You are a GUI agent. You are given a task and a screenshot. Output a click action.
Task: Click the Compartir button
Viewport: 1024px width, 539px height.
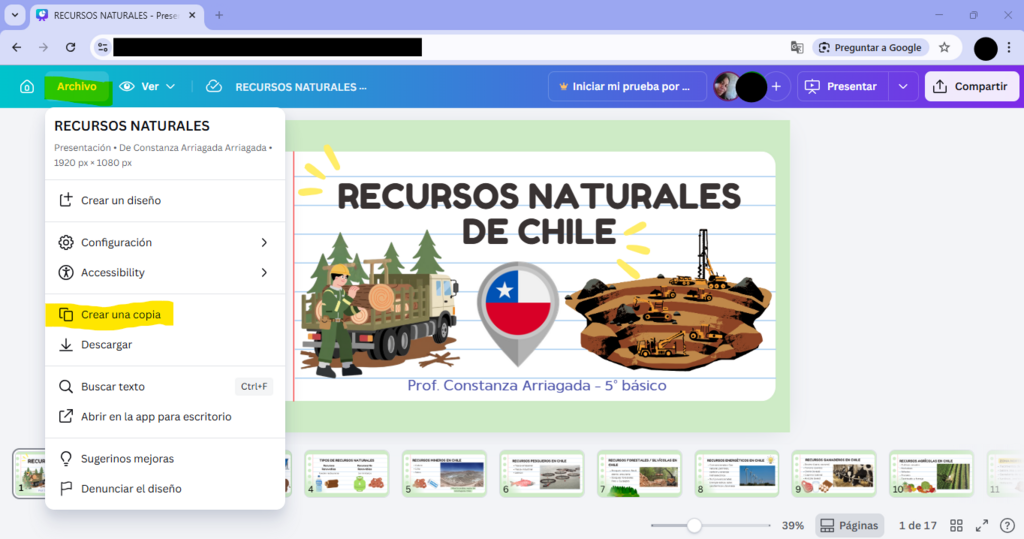pos(971,86)
